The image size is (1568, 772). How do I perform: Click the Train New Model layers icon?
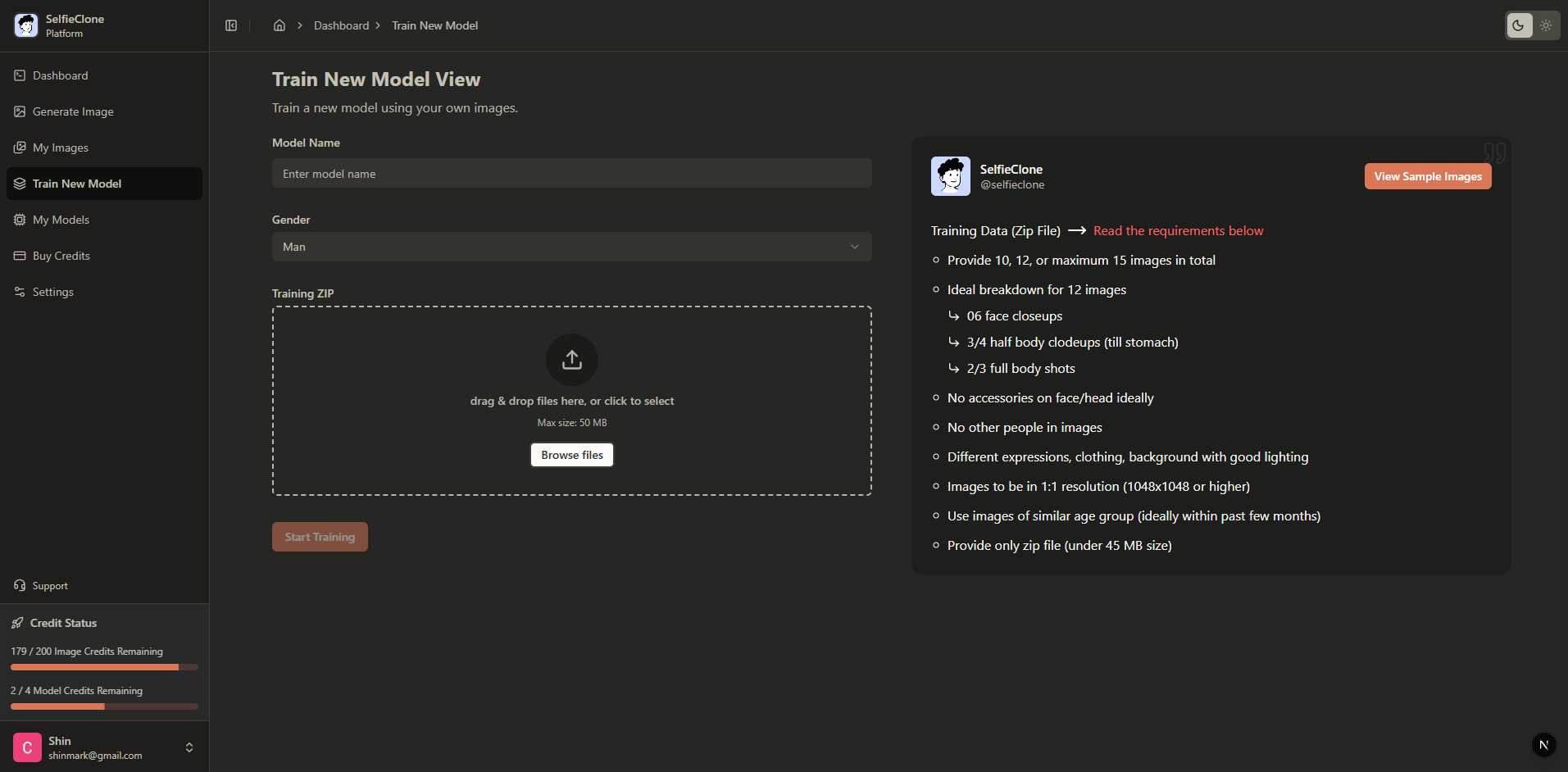[20, 184]
